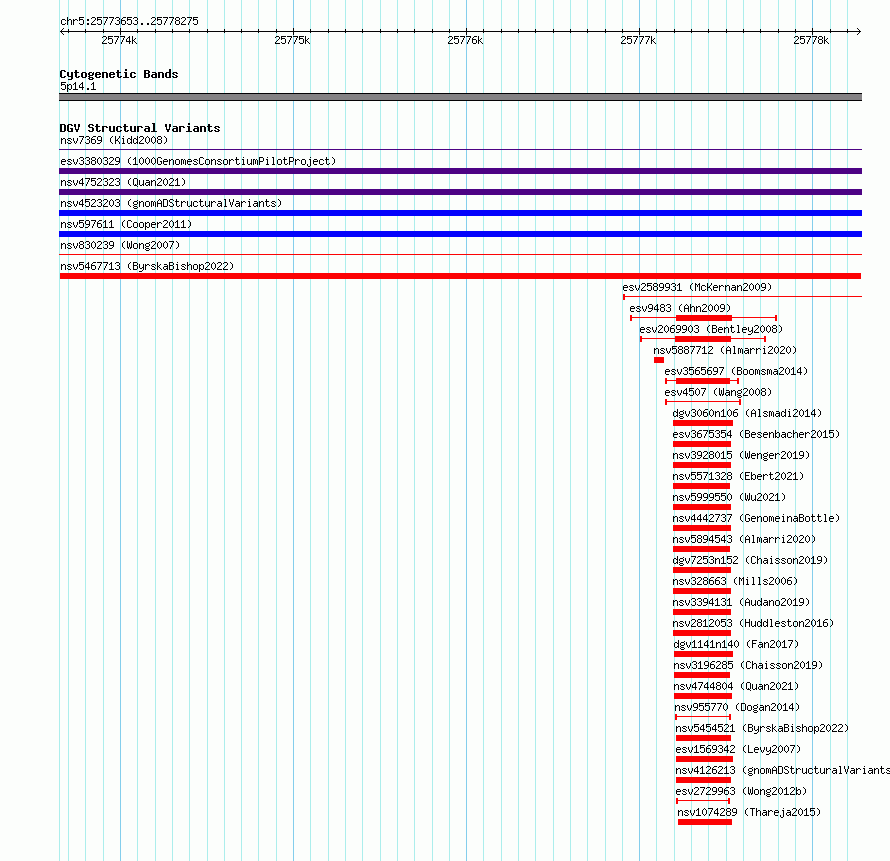Click nsv3394131 (Audano2019) variant
Image resolution: width=890 pixels, height=861 pixels.
741,602
